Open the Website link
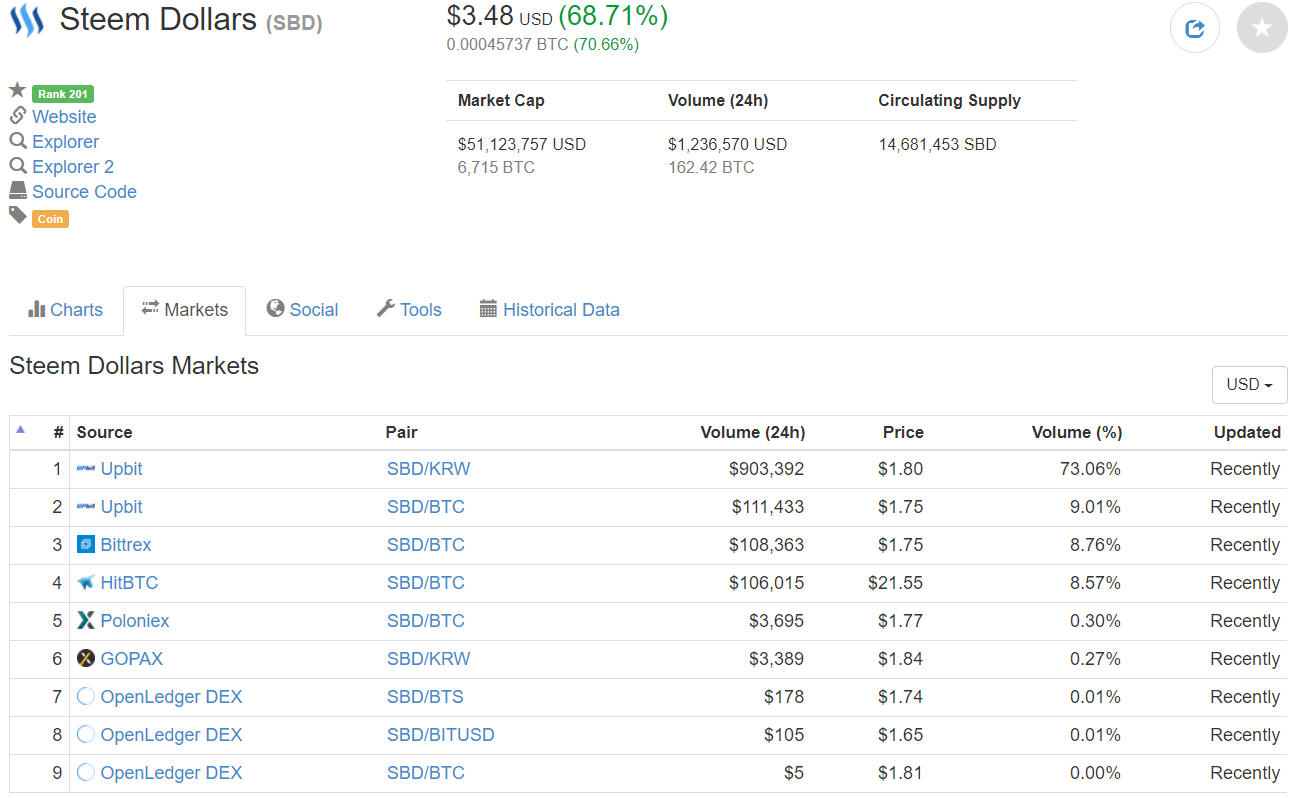This screenshot has width=1293, height=798. click(64, 117)
